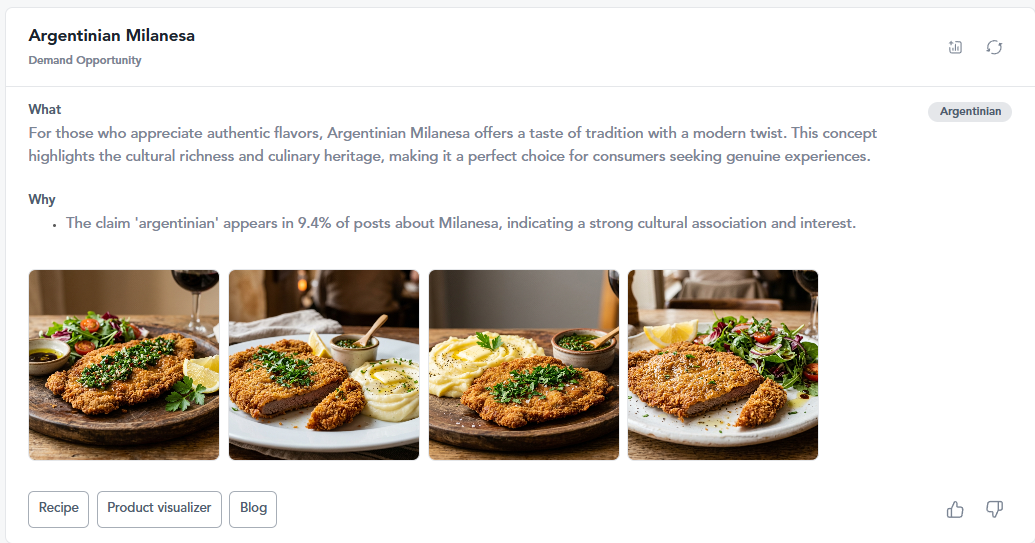Open the Product visualizer
This screenshot has height=543, width=1035.
[x=159, y=509]
